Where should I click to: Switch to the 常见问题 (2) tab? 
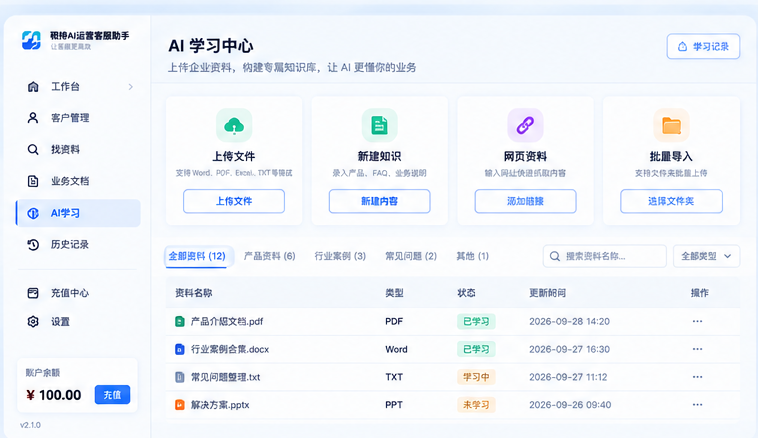click(411, 256)
